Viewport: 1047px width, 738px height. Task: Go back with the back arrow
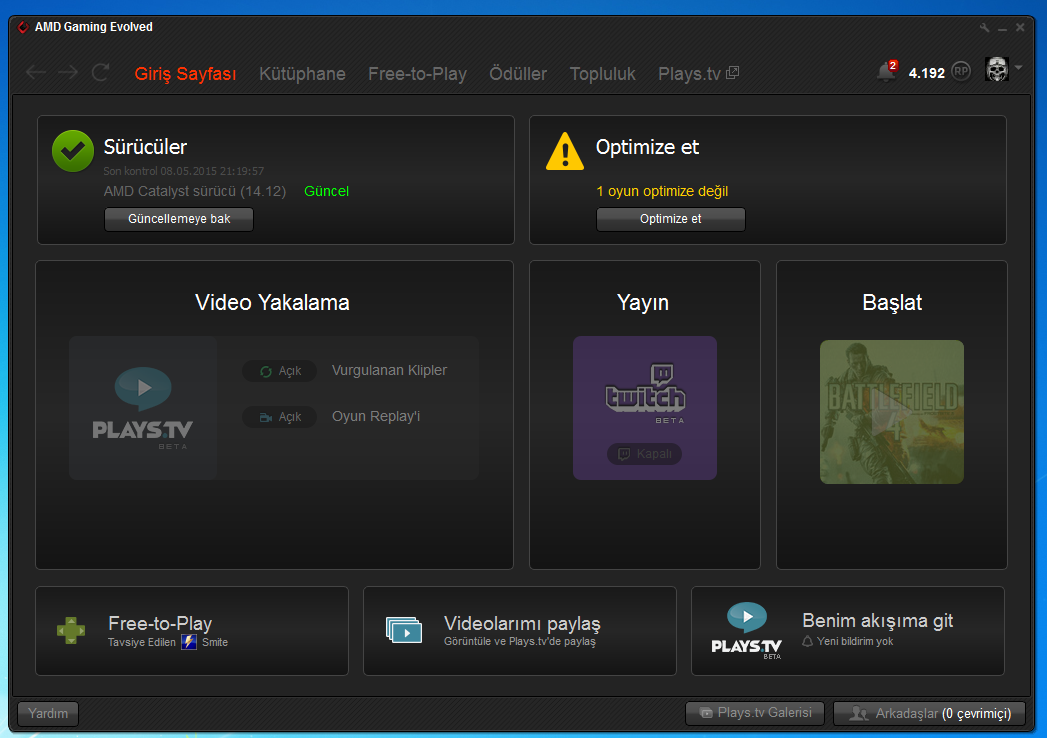coord(35,72)
